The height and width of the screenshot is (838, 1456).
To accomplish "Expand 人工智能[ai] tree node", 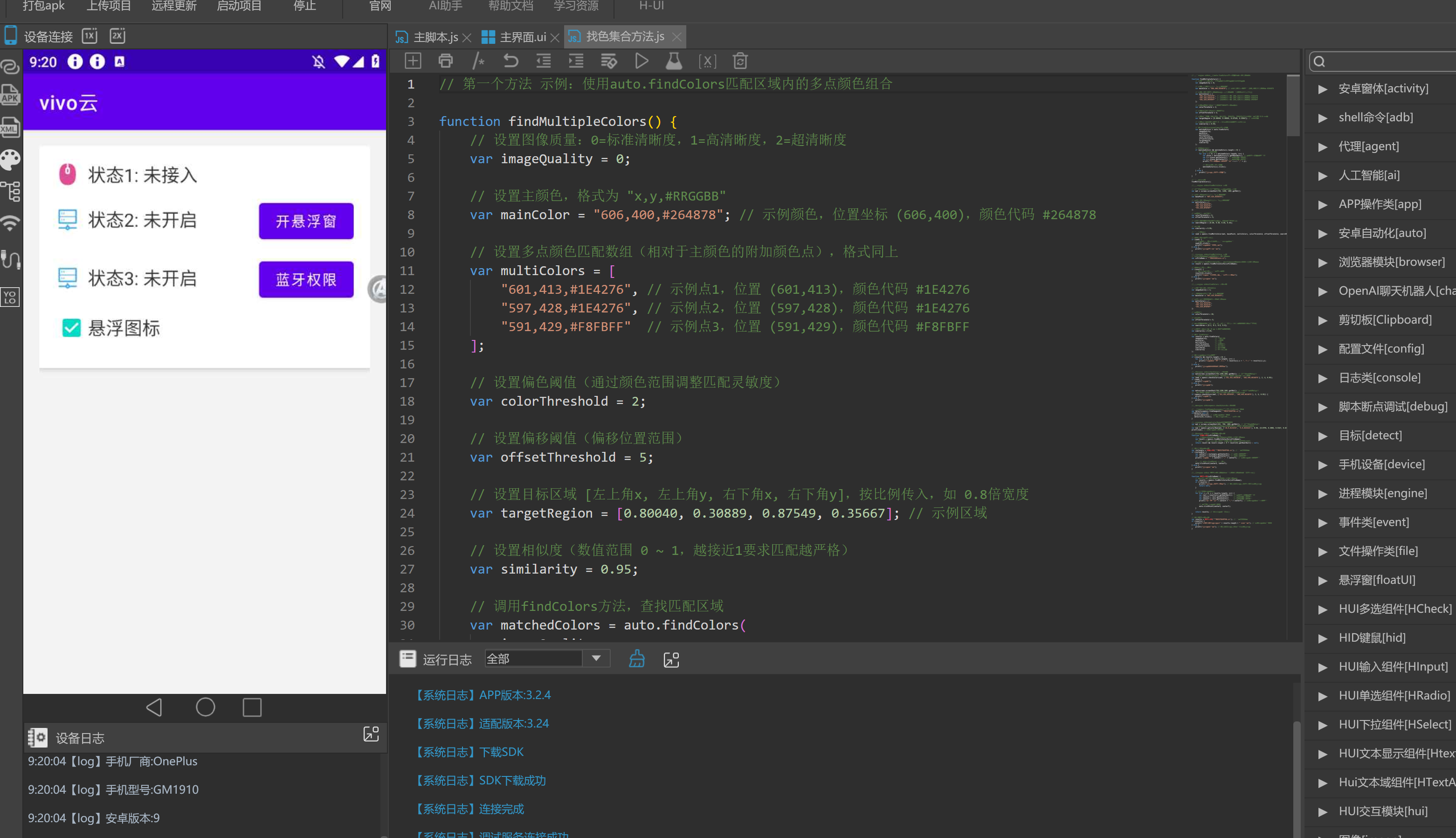I will tap(1323, 176).
